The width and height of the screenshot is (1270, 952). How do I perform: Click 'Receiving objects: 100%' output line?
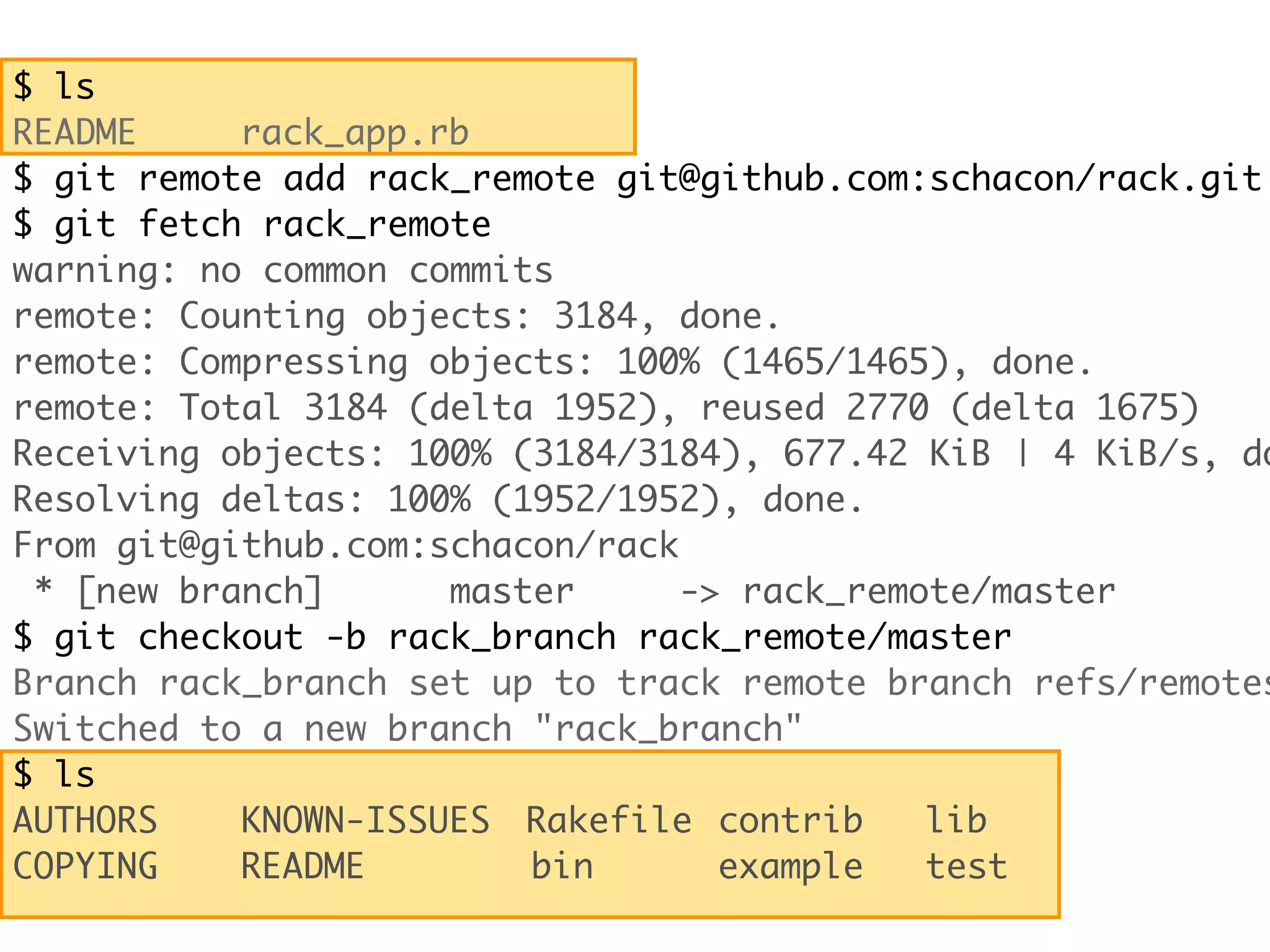[x=641, y=454]
